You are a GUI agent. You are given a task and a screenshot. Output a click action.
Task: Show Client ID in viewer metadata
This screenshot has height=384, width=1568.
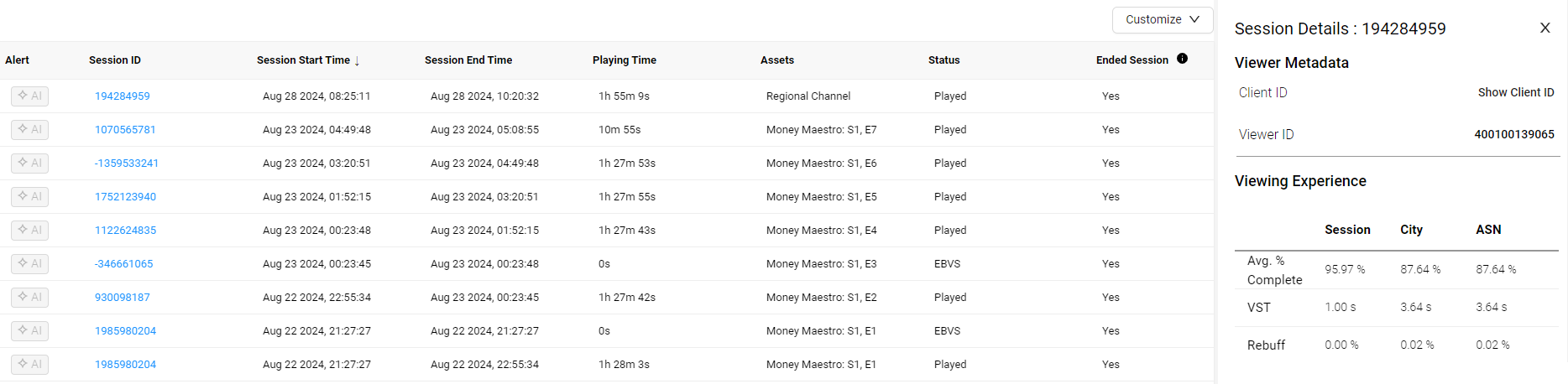[1516, 92]
